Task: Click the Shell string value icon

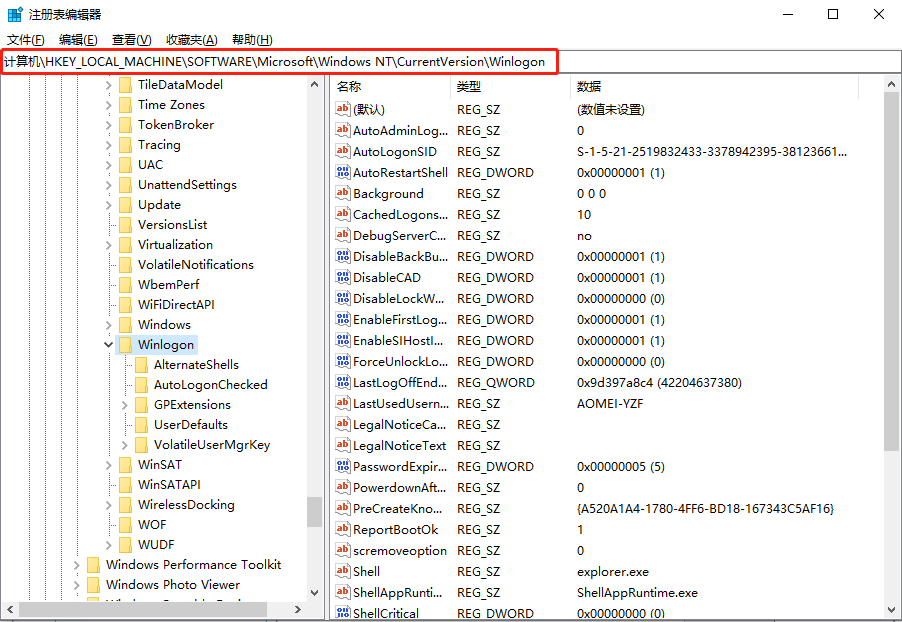Action: click(x=343, y=572)
